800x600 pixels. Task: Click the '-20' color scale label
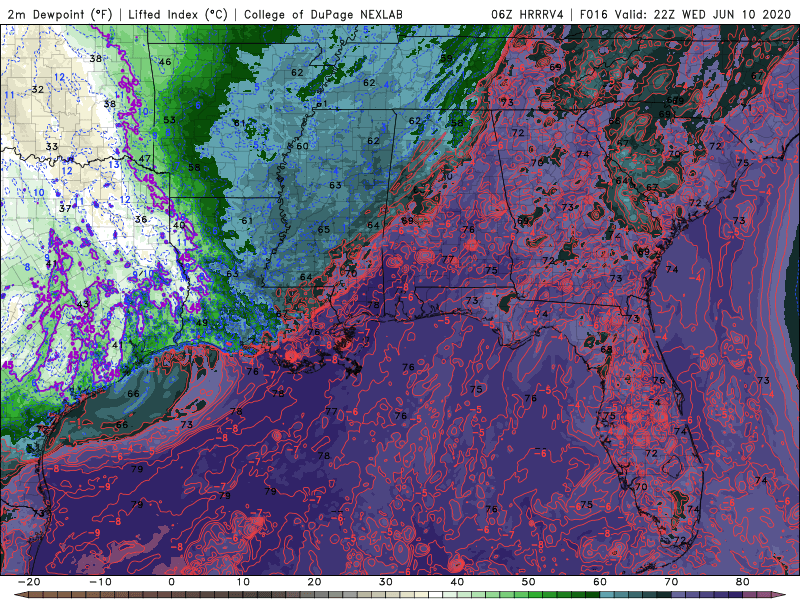point(29,582)
